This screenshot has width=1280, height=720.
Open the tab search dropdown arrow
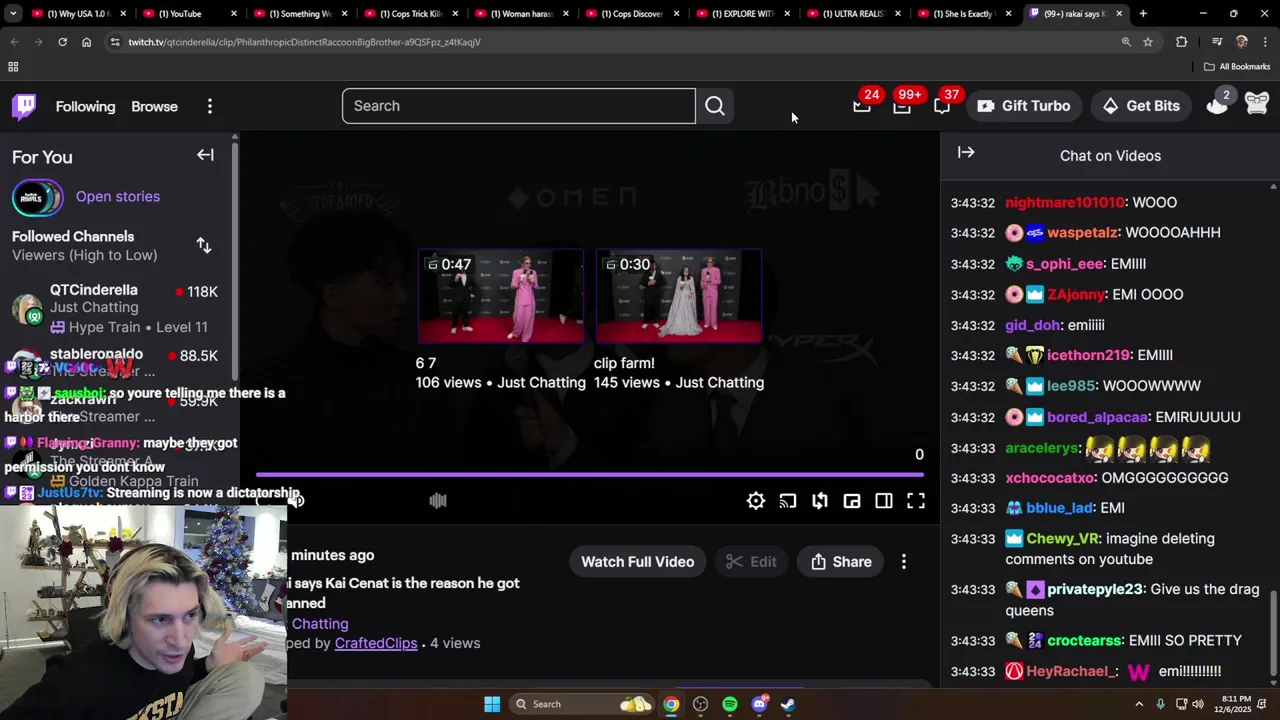[x=13, y=14]
